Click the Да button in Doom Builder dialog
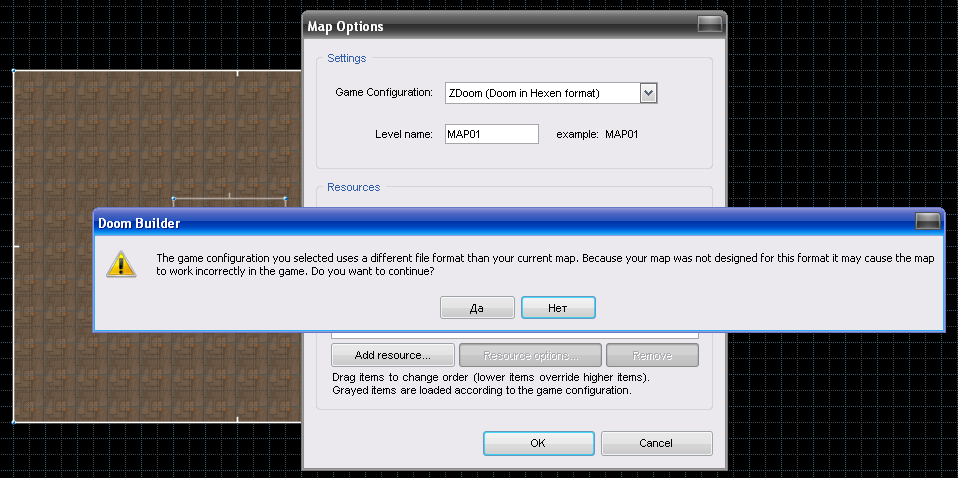Viewport: 958px width, 478px height. [x=477, y=307]
